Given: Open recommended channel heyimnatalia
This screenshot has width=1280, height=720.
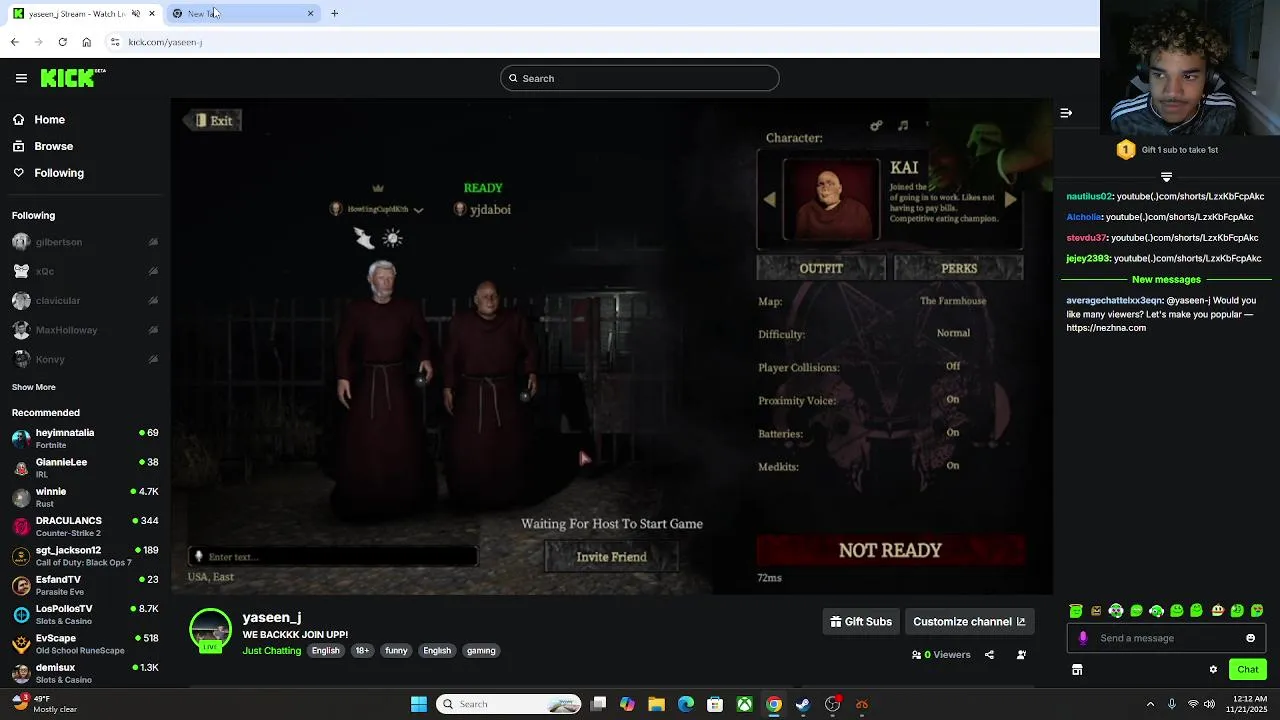Looking at the screenshot, I should click(85, 438).
